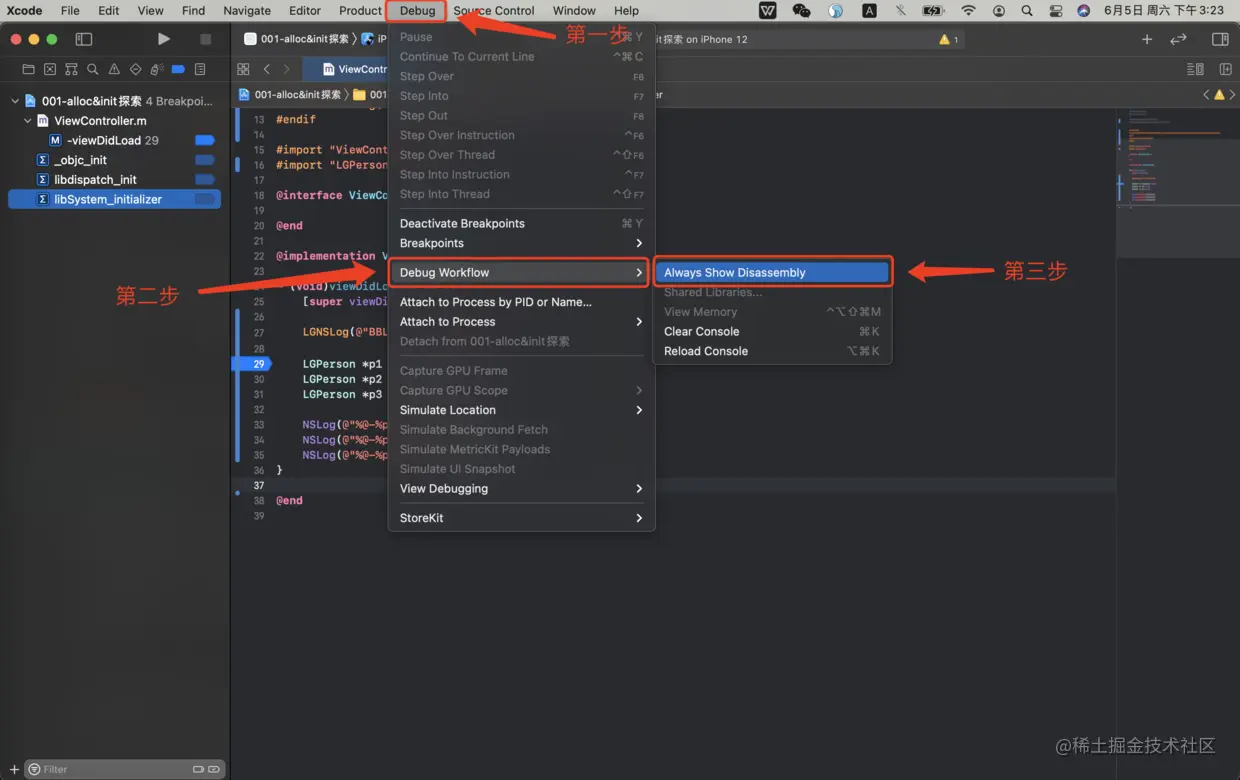1240x780 pixels.
Task: Expand the Simulate Location submenu
Action: [x=521, y=410]
